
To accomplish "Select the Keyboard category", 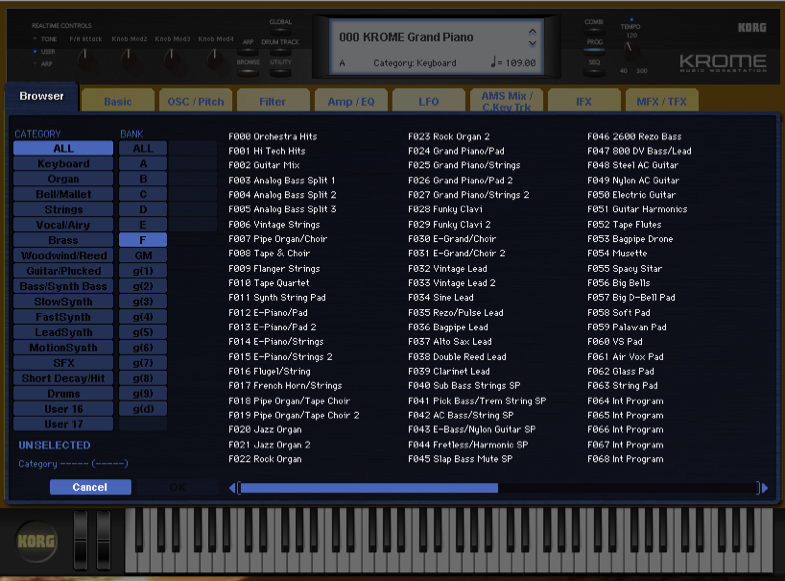I will [63, 164].
